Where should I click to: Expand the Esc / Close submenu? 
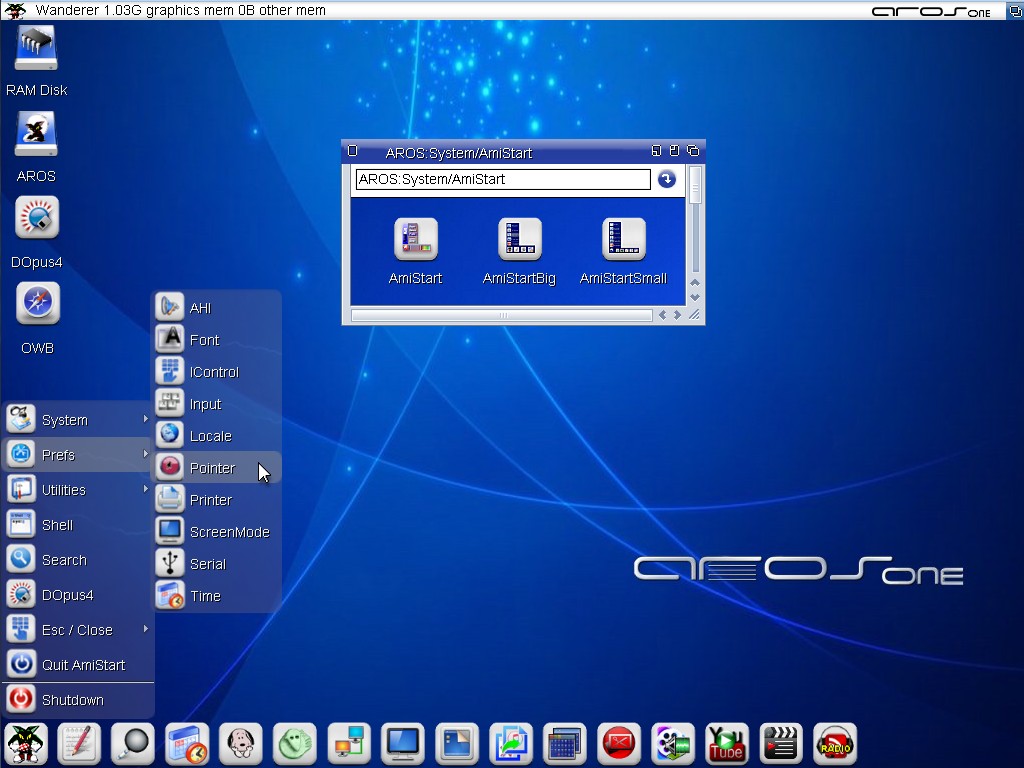tap(77, 630)
